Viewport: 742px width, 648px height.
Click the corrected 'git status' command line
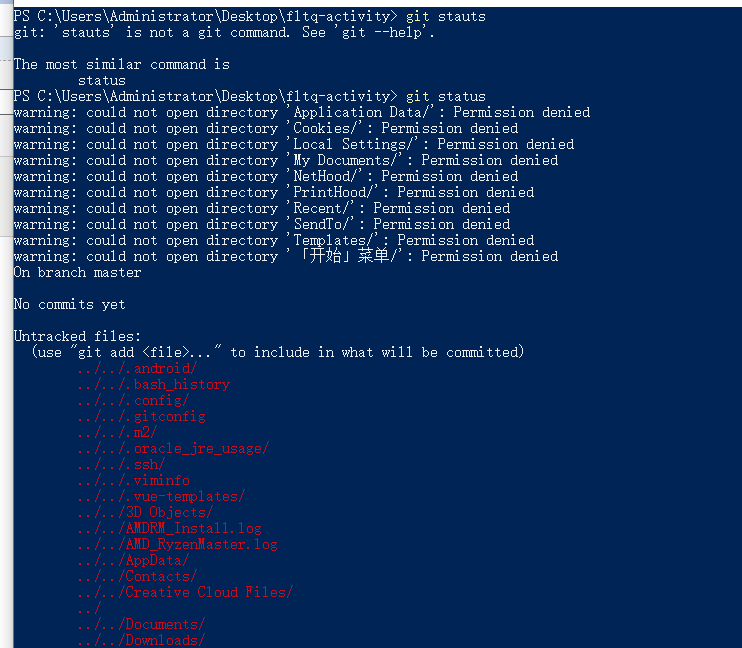[x=446, y=97]
